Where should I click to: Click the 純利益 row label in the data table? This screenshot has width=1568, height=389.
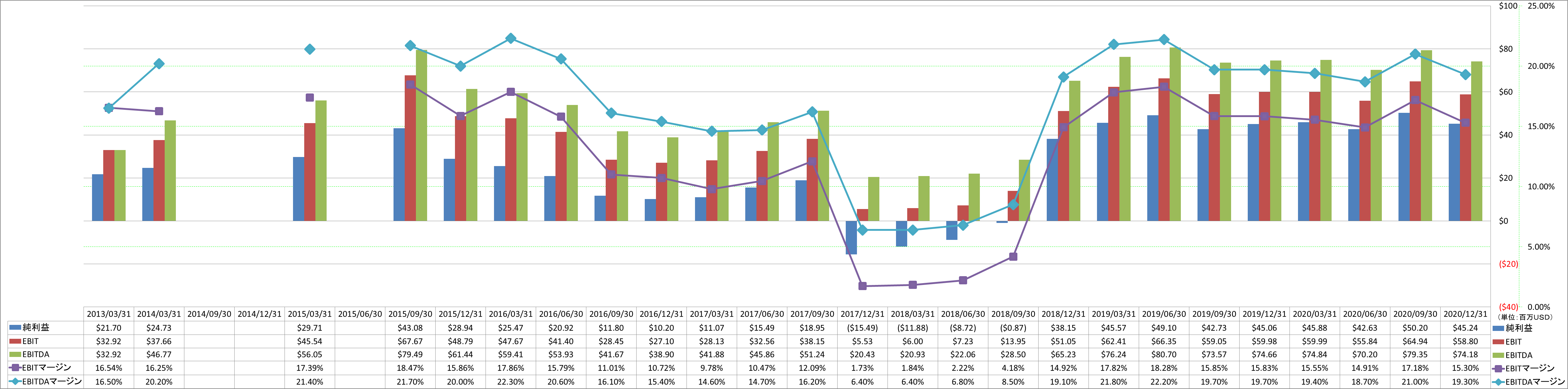[36, 328]
